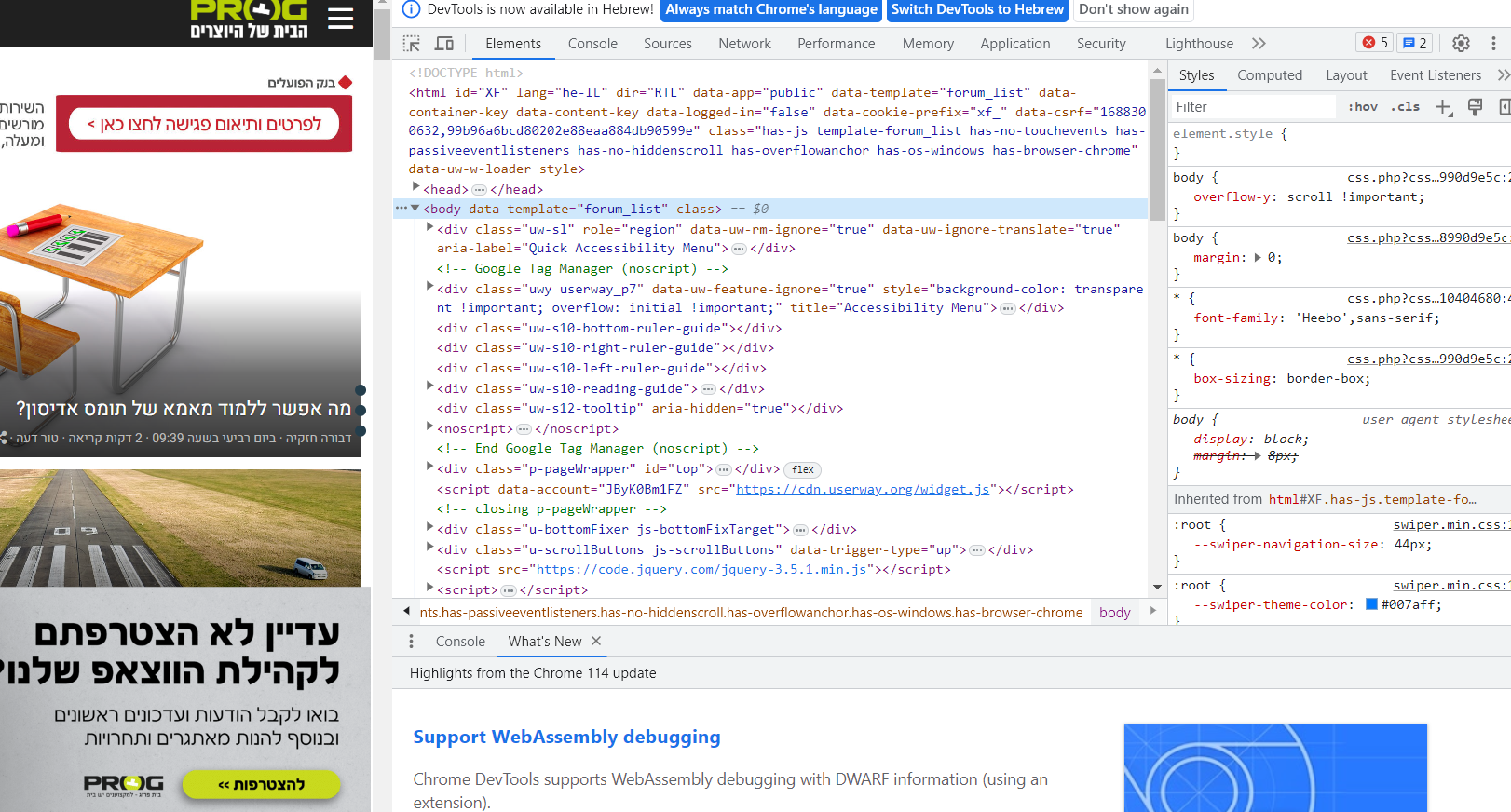Screen dimensions: 1511x812
Task: Expand the u-scrollButtons div
Action: pos(429,548)
